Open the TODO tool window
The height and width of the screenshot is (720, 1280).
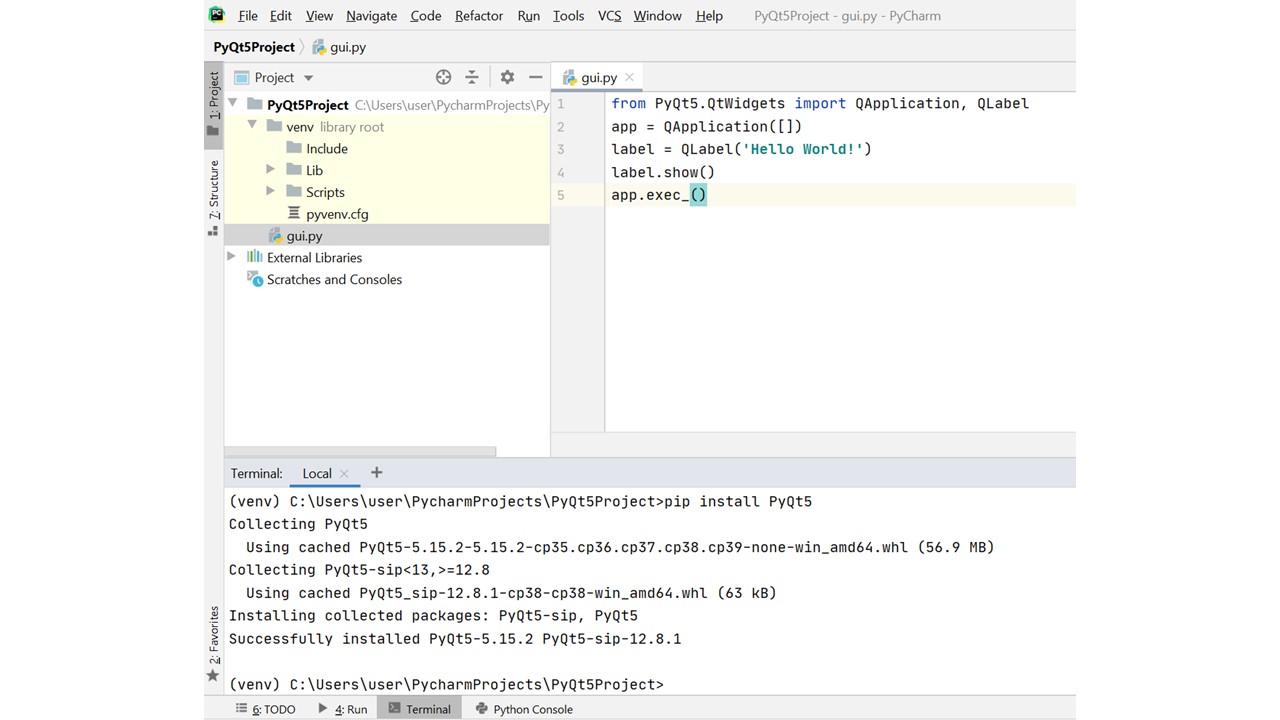266,709
